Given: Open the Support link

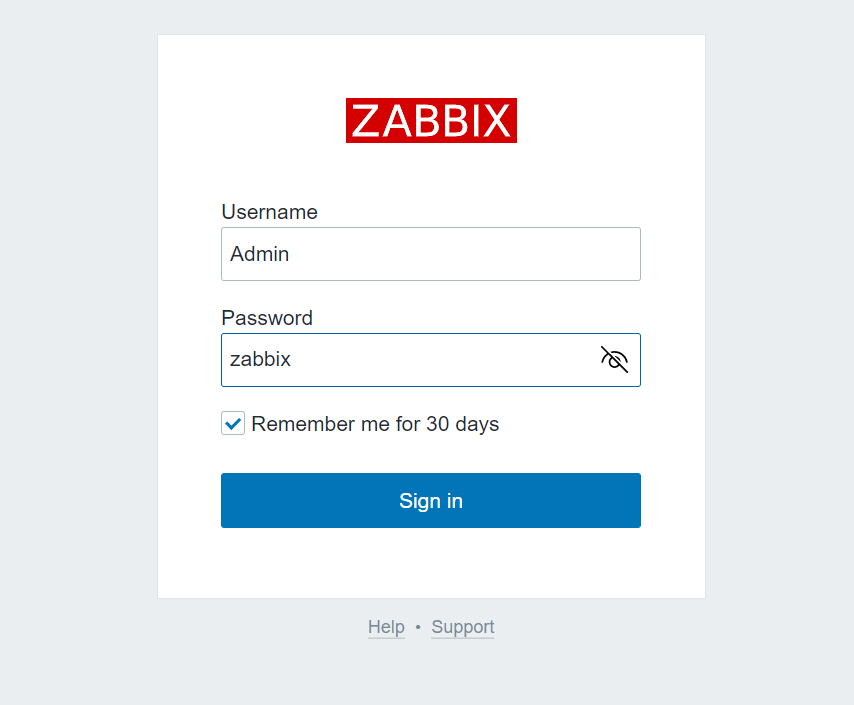Looking at the screenshot, I should click(462, 627).
